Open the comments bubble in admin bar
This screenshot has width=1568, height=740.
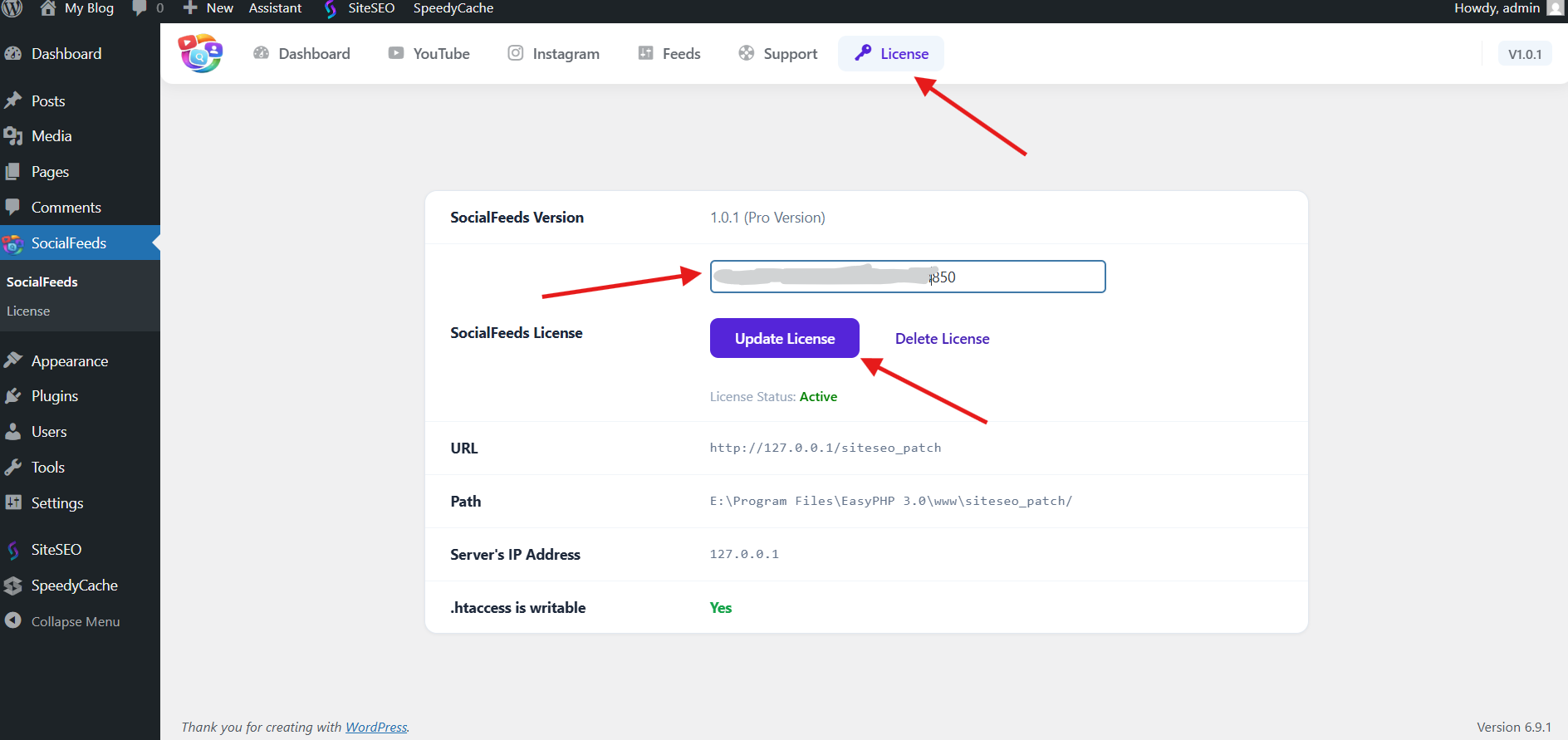click(140, 7)
